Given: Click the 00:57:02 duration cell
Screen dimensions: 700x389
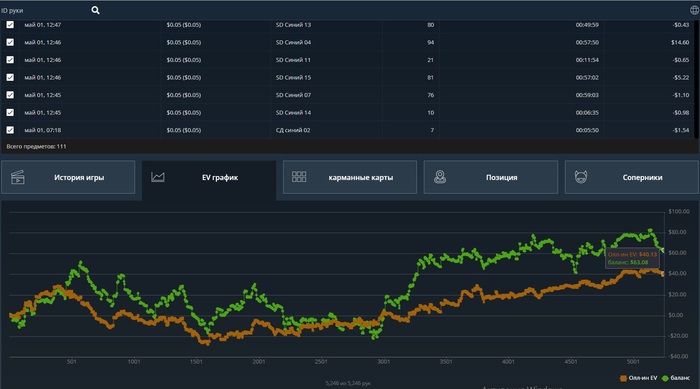Looking at the screenshot, I should point(587,77).
